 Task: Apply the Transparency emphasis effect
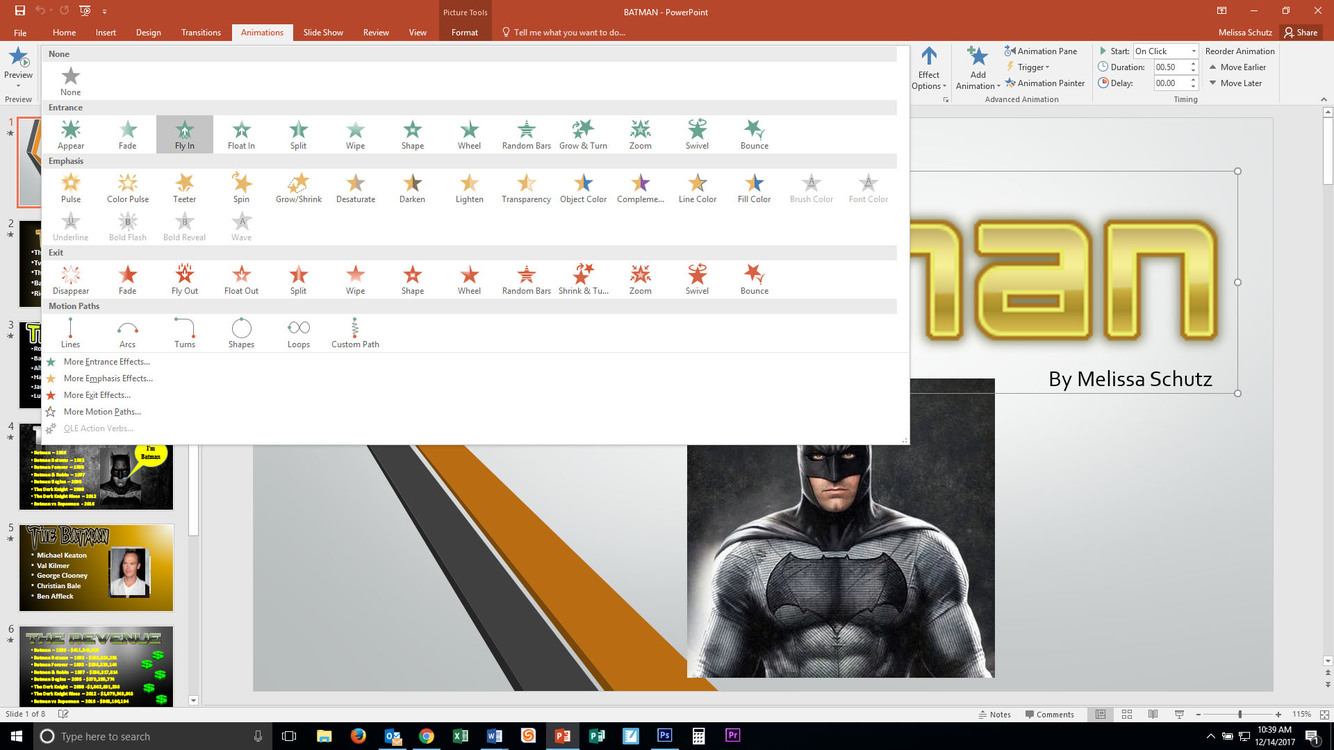pos(526,187)
